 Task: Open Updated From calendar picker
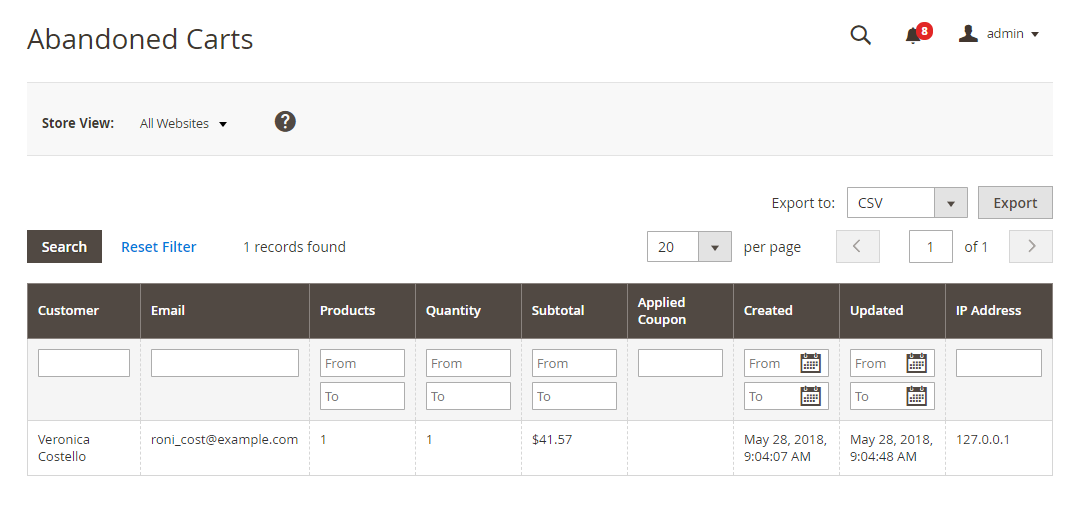coord(916,363)
